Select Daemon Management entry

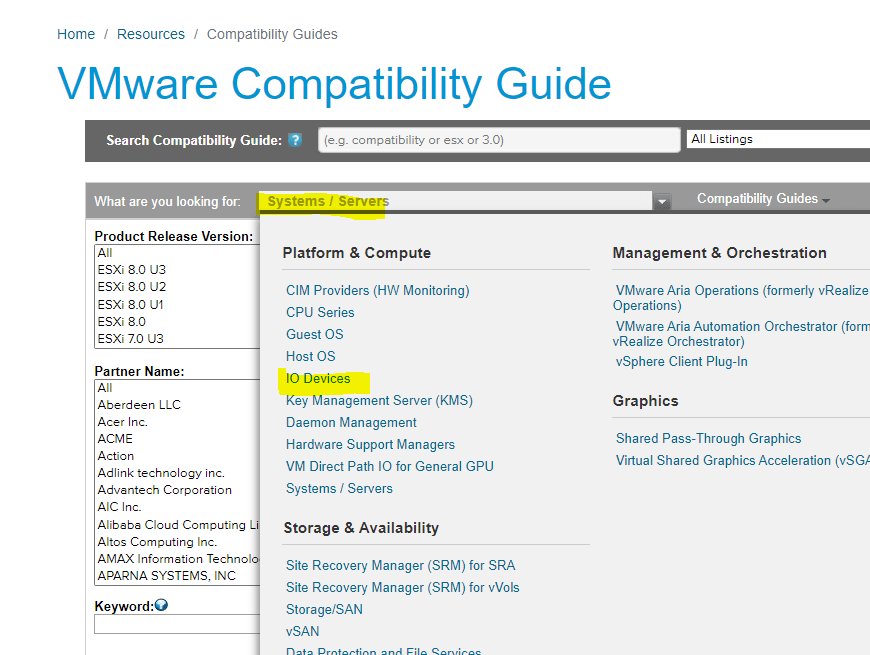point(351,423)
